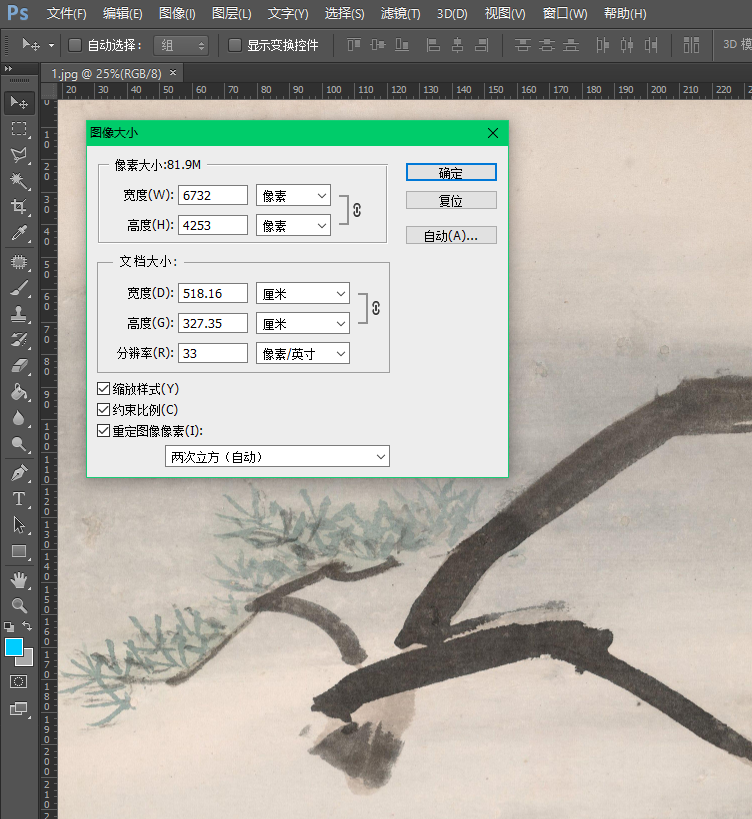Select the Dodge tool
752x819 pixels.
(19, 444)
